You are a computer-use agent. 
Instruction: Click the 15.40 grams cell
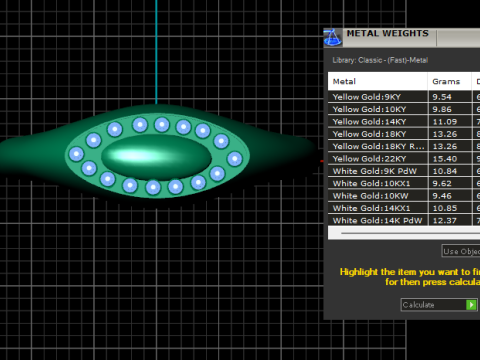(x=449, y=158)
